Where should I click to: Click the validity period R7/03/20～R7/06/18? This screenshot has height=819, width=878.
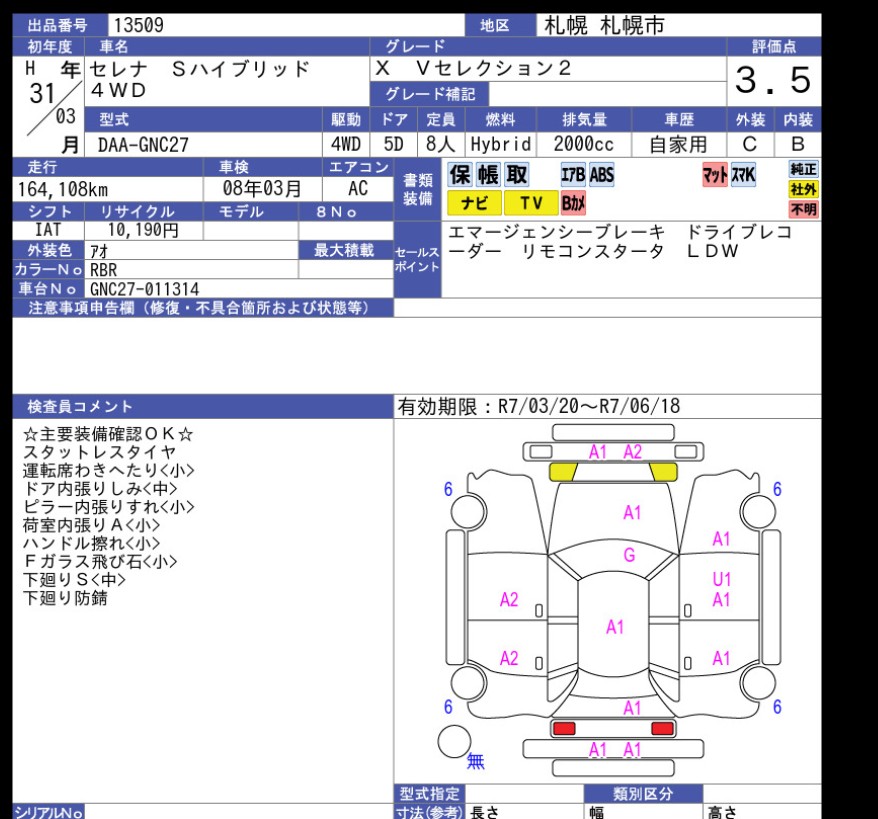(x=589, y=406)
